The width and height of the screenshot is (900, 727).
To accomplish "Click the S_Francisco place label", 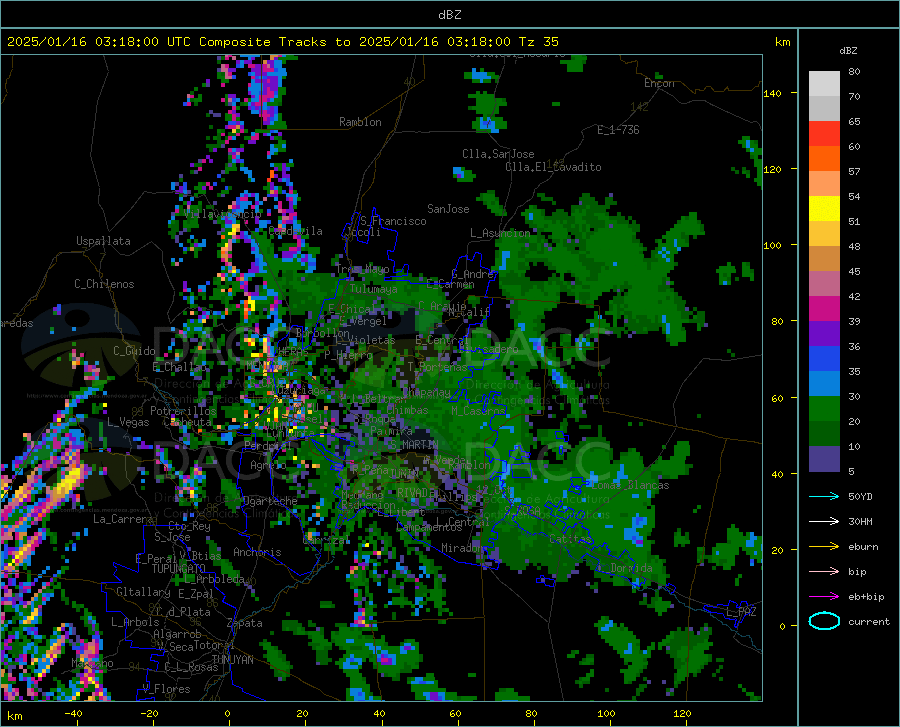I will (x=393, y=221).
